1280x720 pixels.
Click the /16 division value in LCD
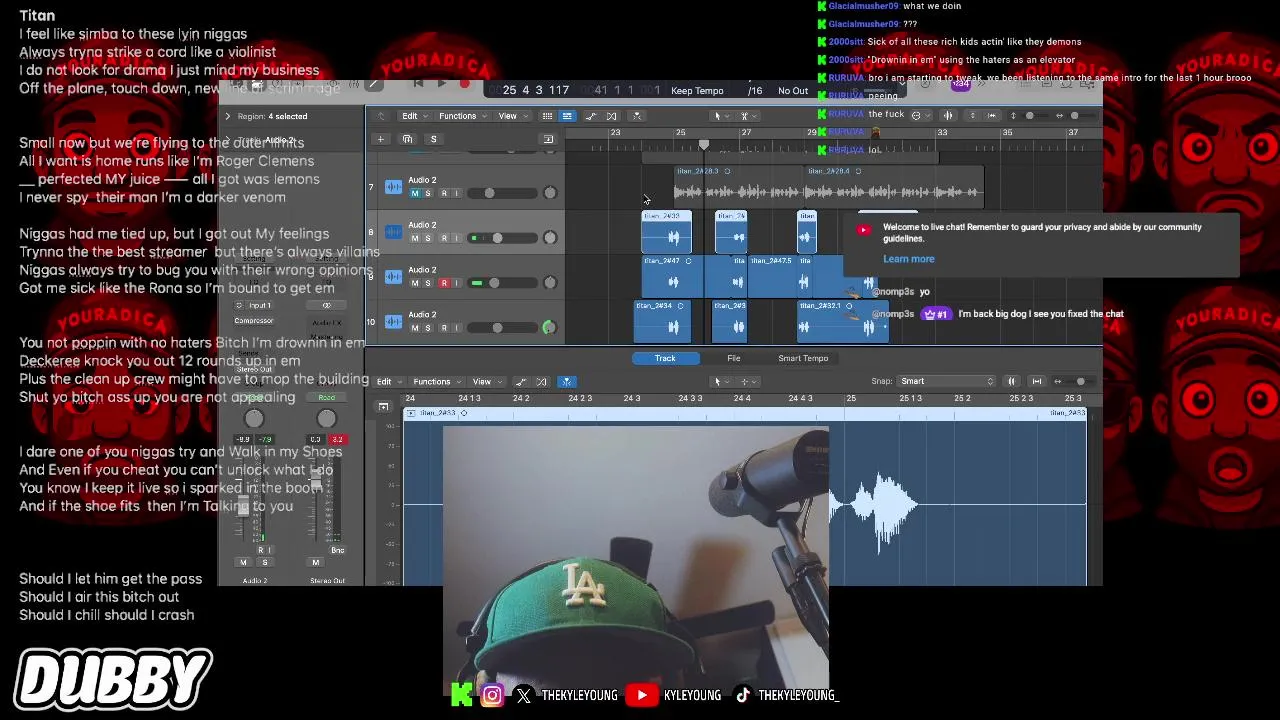point(755,91)
